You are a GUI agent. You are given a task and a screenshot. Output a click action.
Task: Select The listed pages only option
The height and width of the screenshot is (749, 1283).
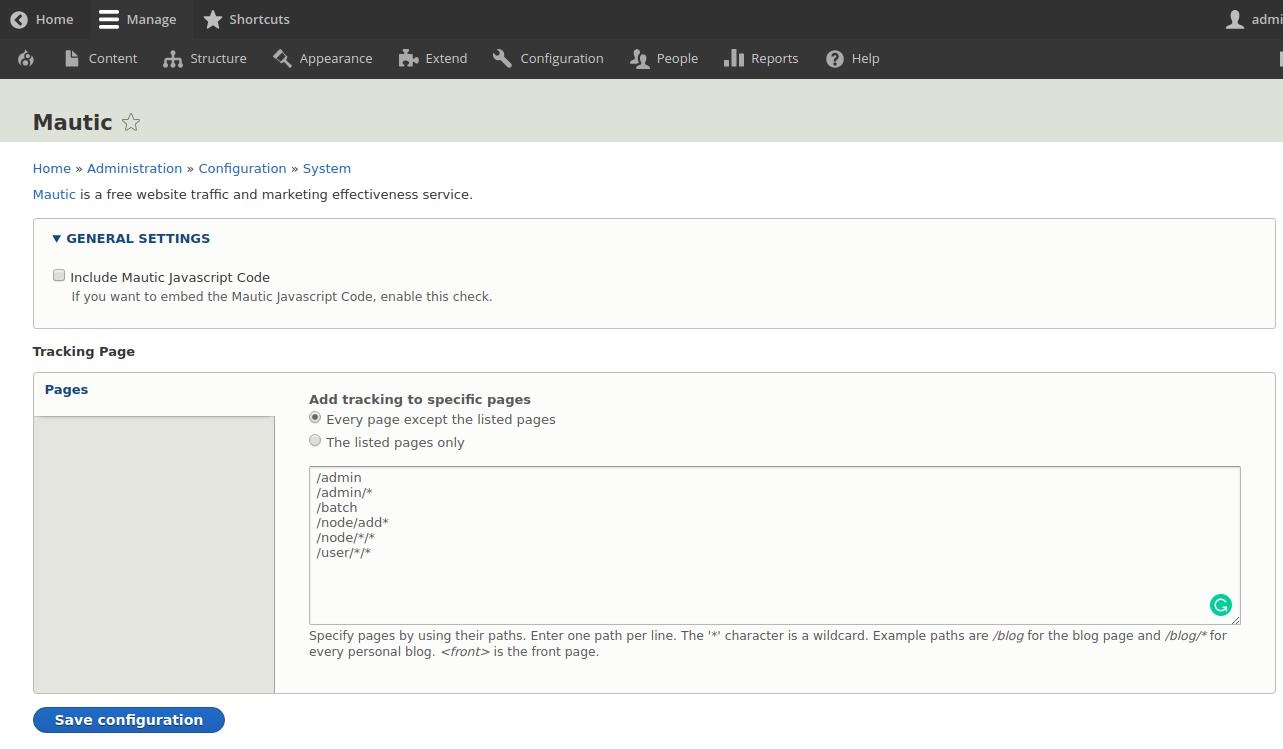click(x=315, y=440)
